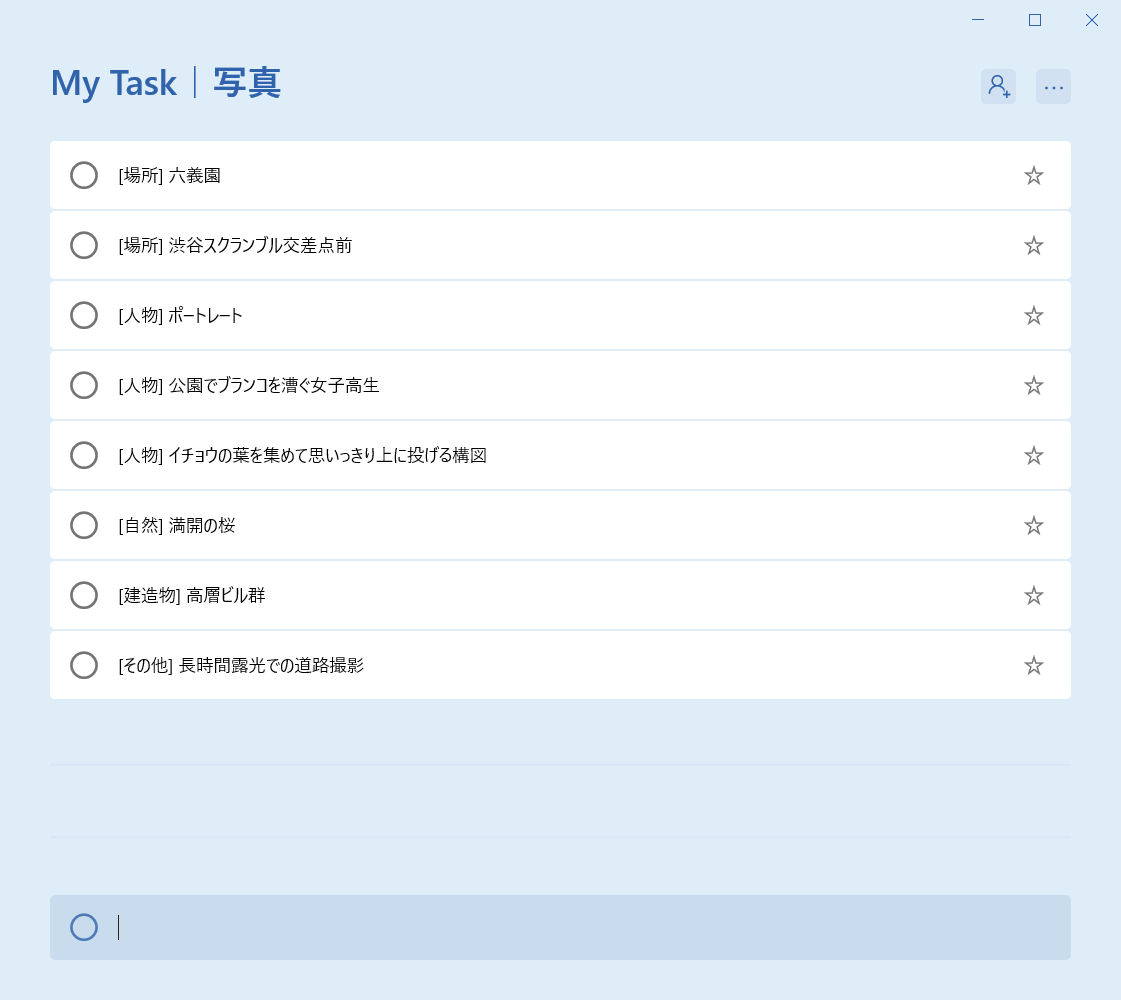This screenshot has width=1121, height=1000.
Task: Mark 渋谷スクランブル交差点前 task as important
Action: [x=1033, y=246]
